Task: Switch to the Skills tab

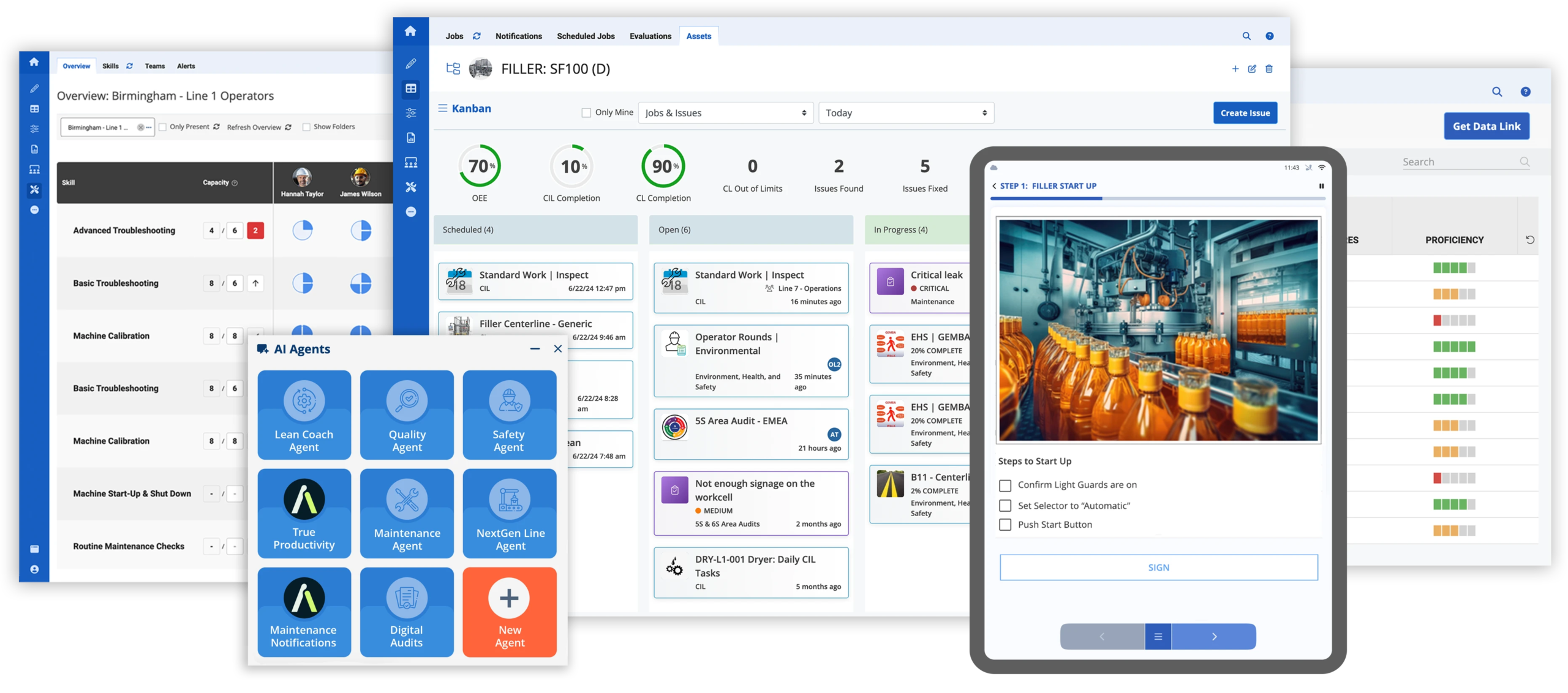Action: [x=110, y=66]
